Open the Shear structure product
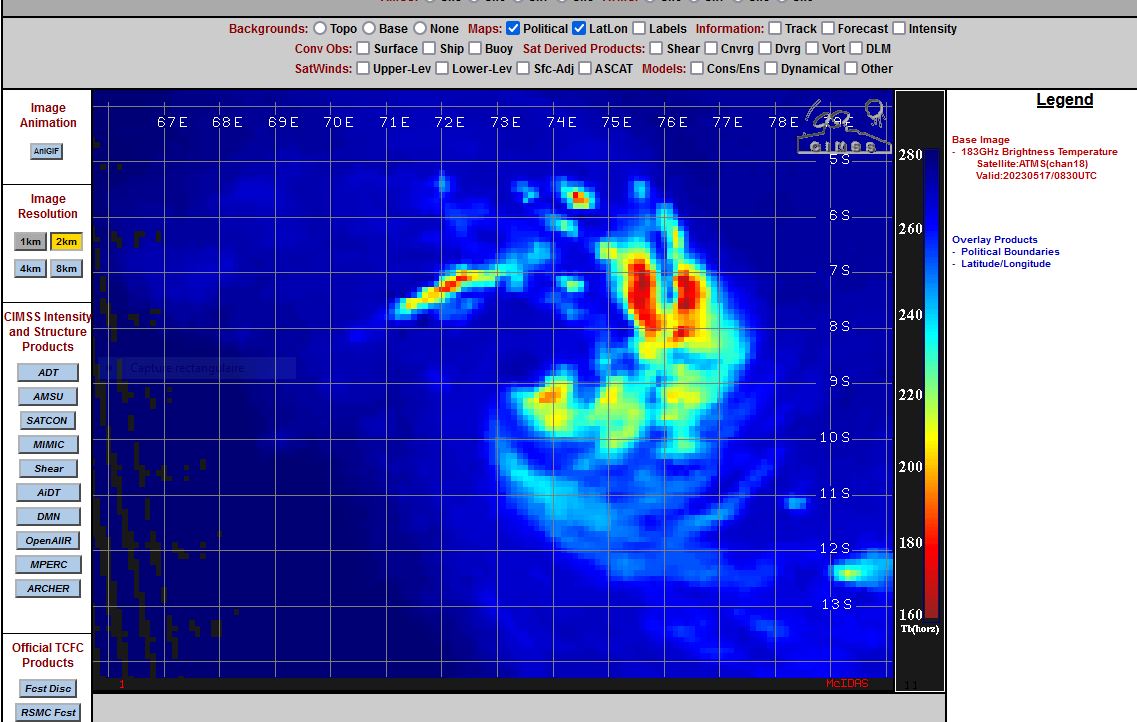 [x=48, y=469]
